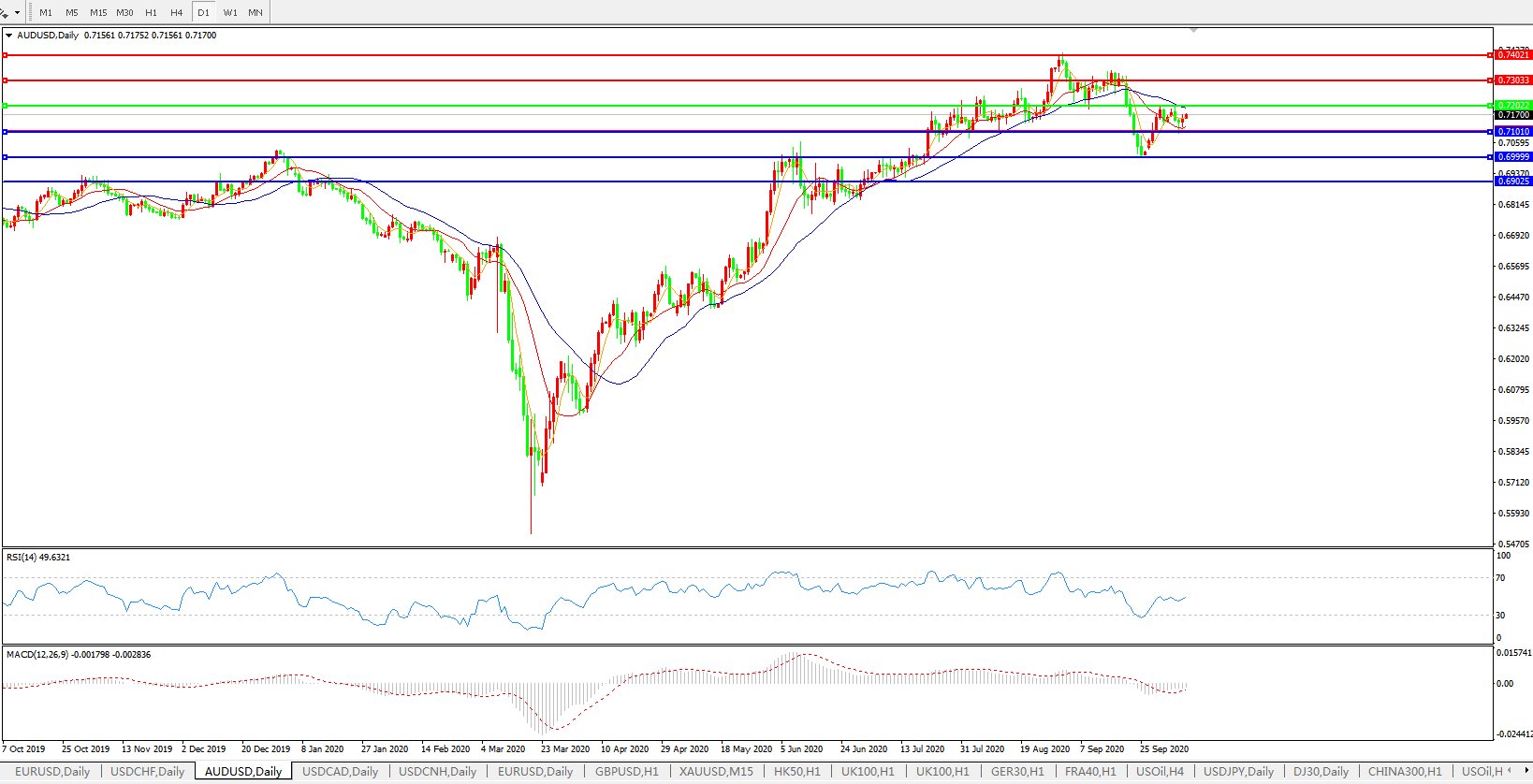Select the green 0.72022 line's right handle
This screenshot has width=1533, height=784.
[x=1490, y=106]
